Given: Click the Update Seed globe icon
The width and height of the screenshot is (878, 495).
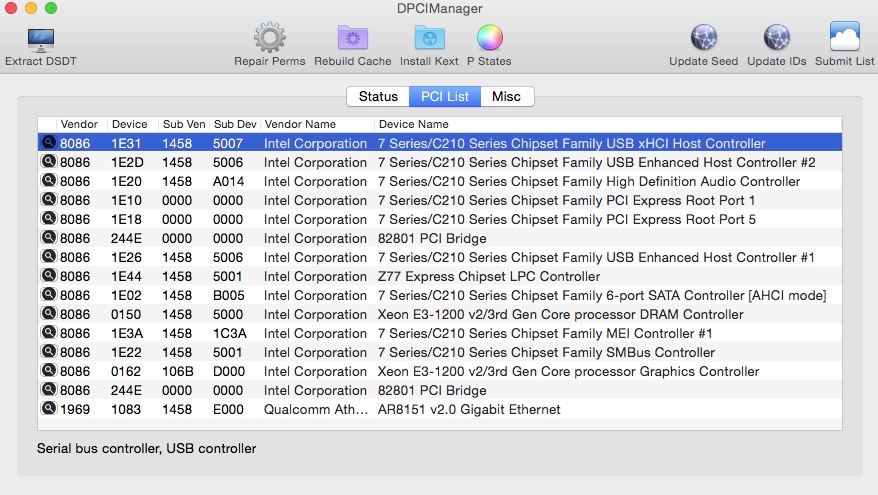Looking at the screenshot, I should (x=703, y=38).
